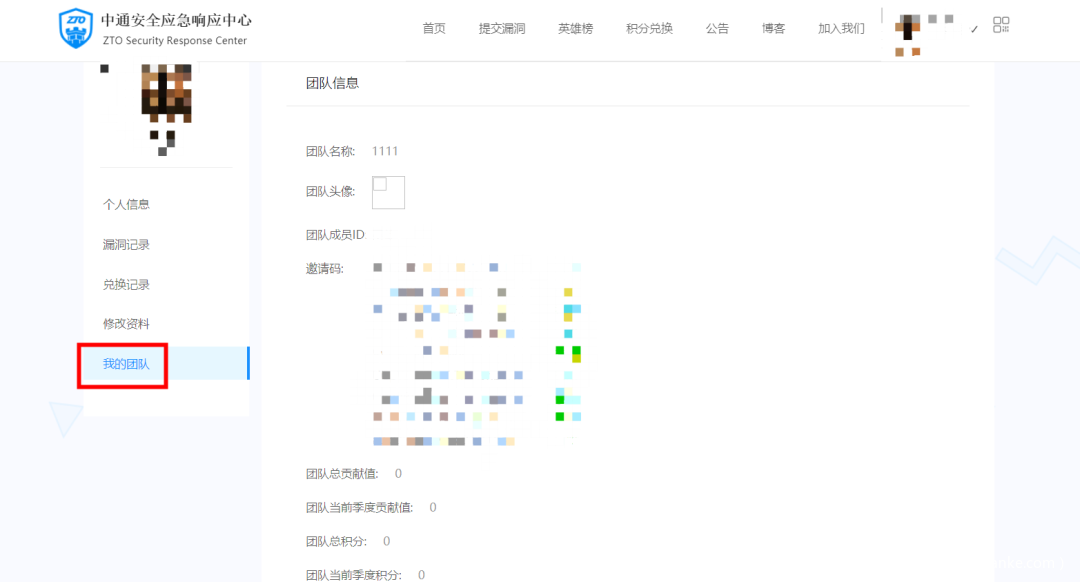1080x582 pixels.
Task: Navigate to 积分兑换 page
Action: point(650,28)
